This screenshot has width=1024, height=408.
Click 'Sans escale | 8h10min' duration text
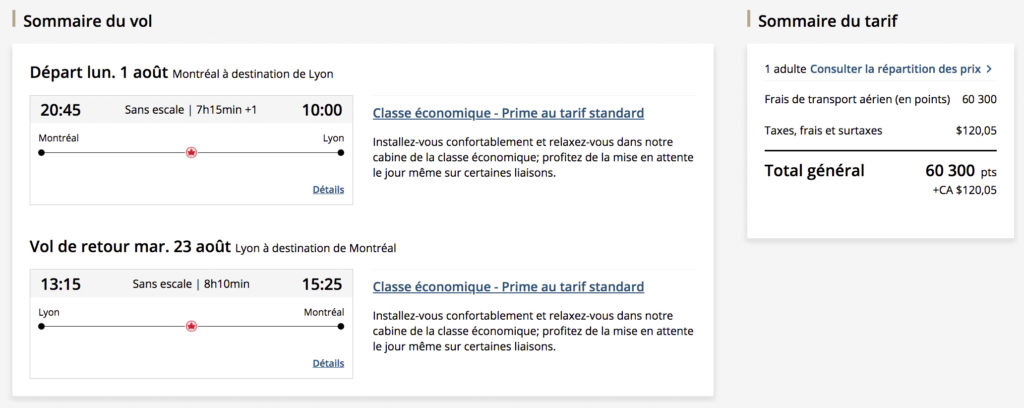190,284
